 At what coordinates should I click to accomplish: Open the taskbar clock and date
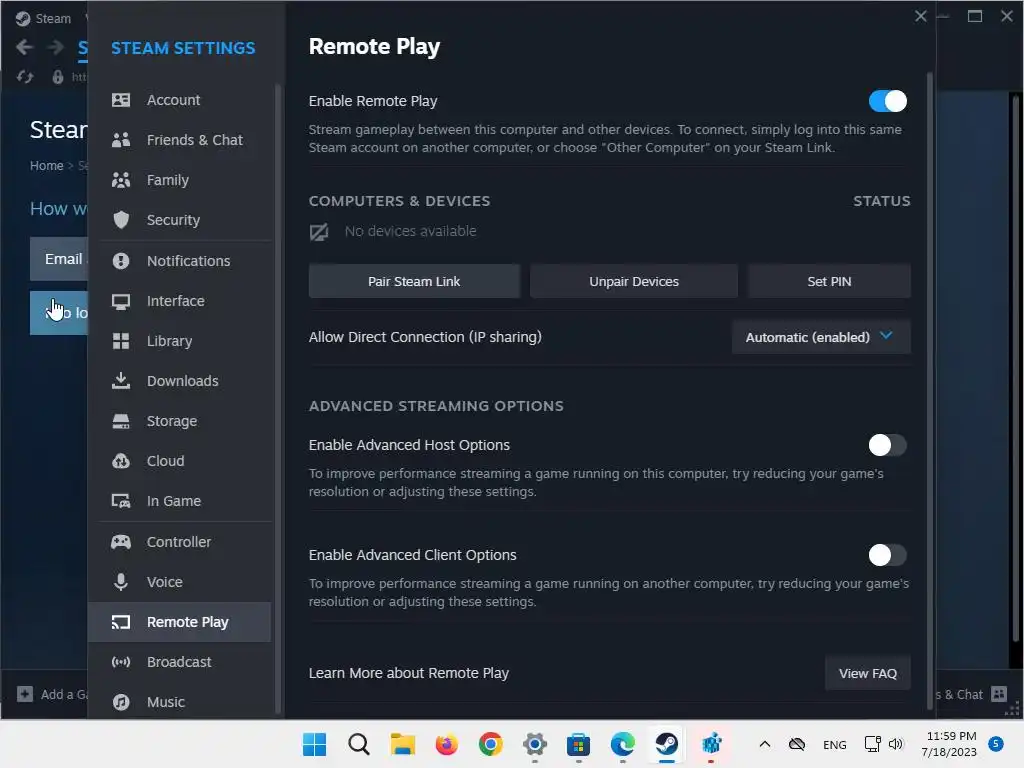click(950, 744)
